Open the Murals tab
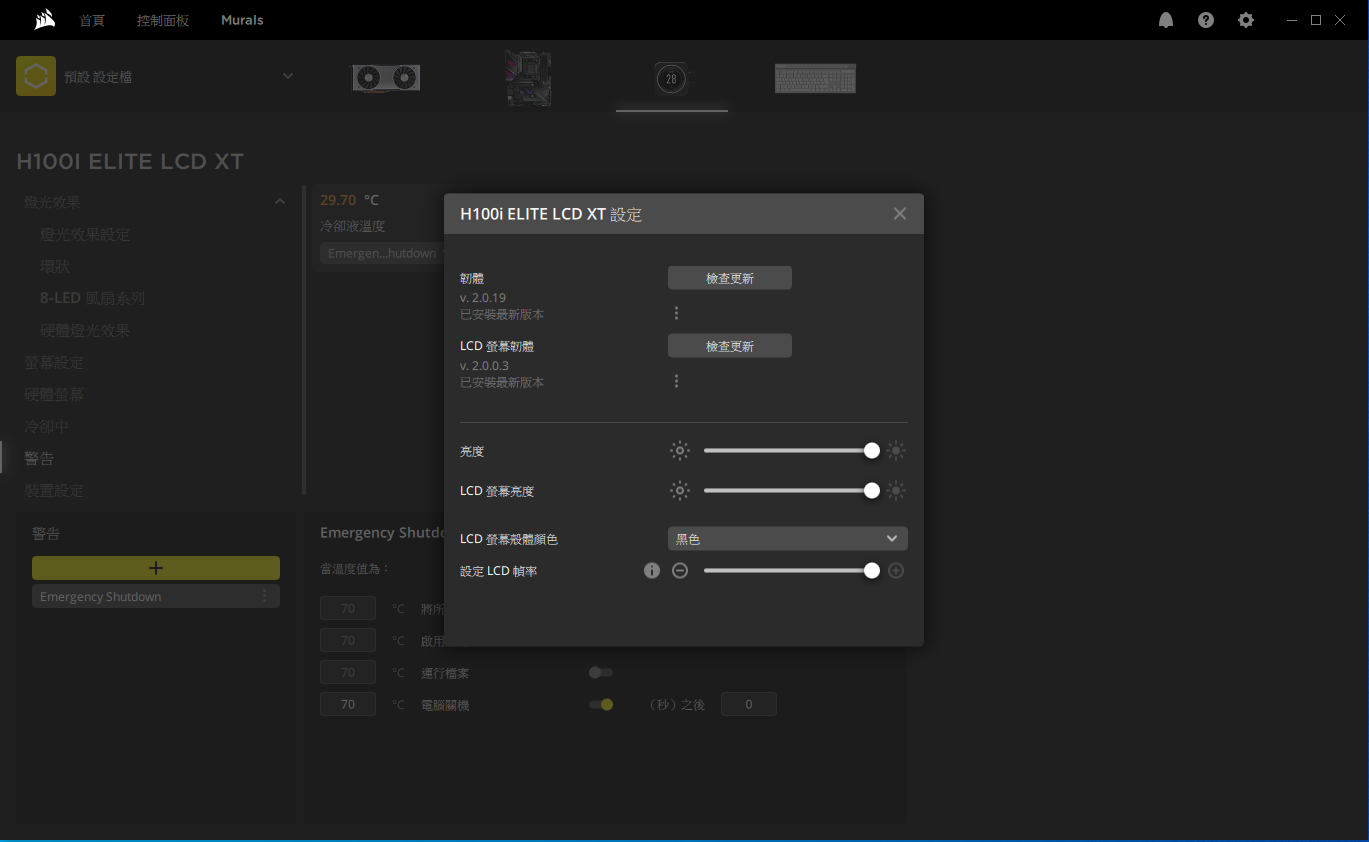The width and height of the screenshot is (1369, 842). tap(242, 20)
